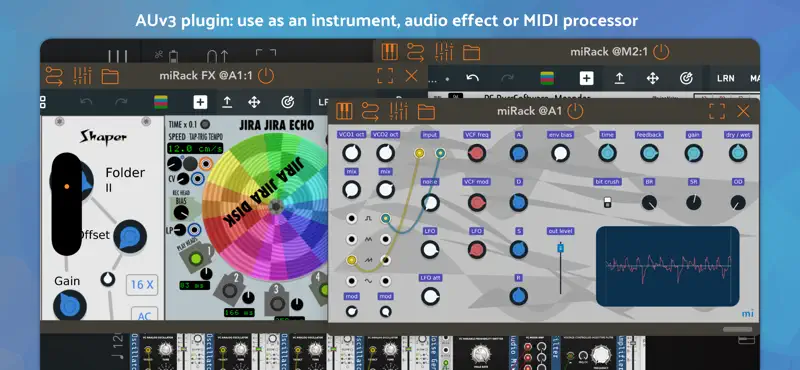Click the waveform scope display
Image resolution: width=800 pixels, height=370 pixels.
667,266
